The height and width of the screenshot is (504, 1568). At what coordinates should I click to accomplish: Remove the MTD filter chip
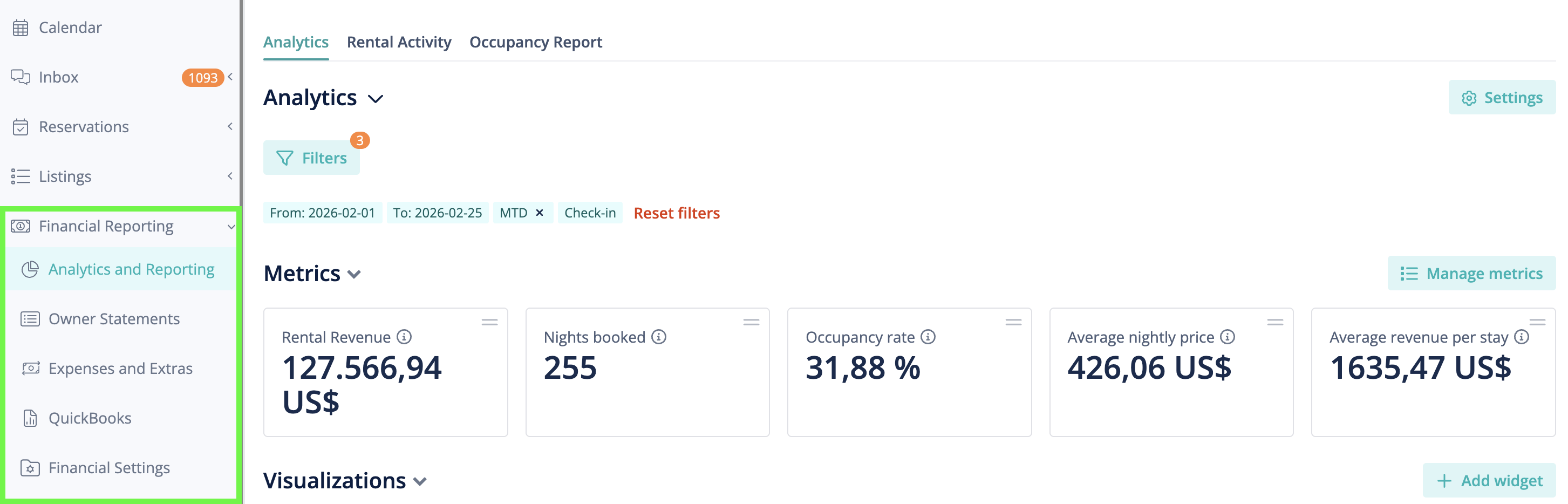(540, 213)
